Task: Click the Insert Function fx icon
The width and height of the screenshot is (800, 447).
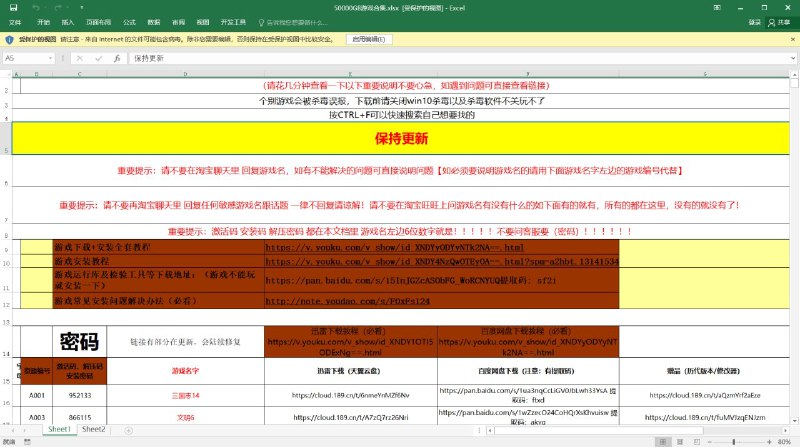Action: point(117,58)
